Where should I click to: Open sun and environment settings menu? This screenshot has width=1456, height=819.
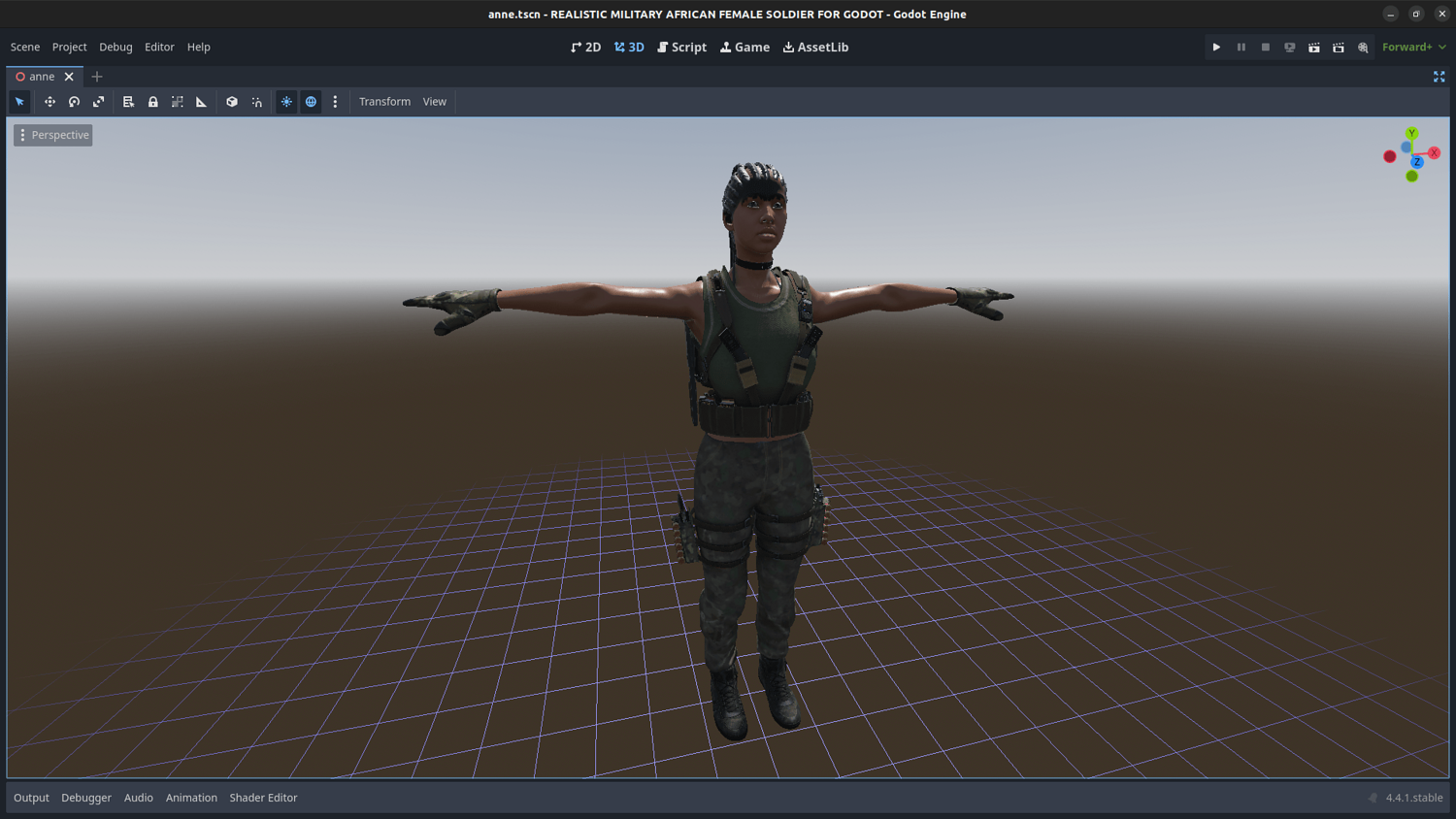(x=335, y=102)
